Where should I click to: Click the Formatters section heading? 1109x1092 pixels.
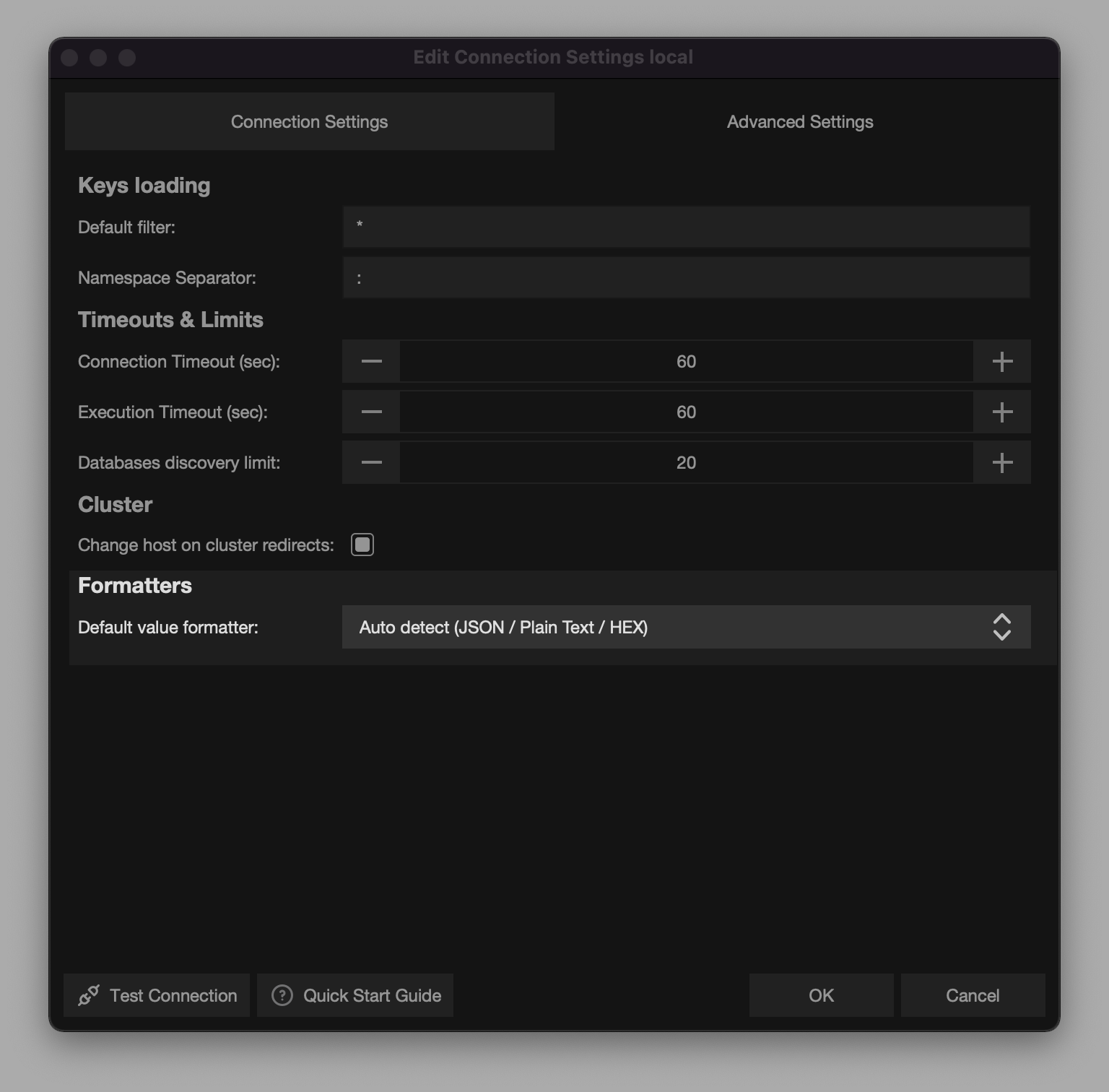coord(135,585)
